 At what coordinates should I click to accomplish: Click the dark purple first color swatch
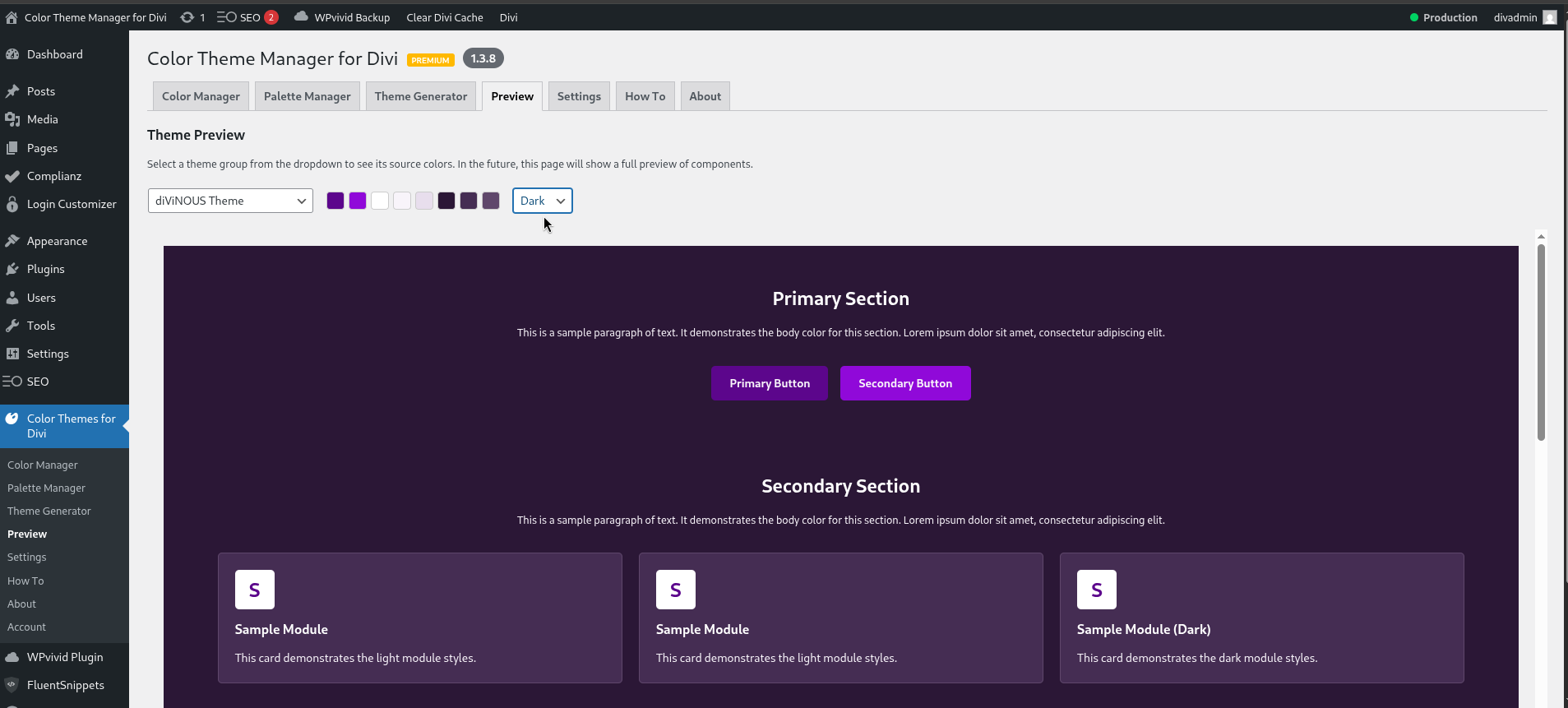335,201
